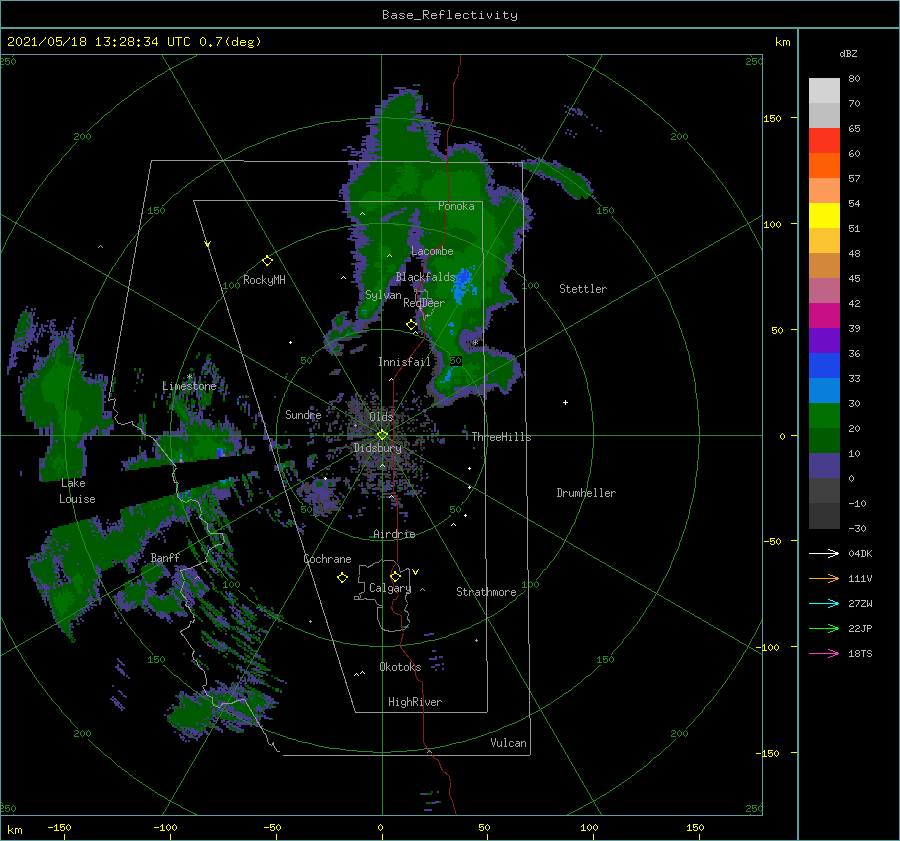Click the cyan 27ZW arrow in legend
Viewport: 900px width, 841px height.
[824, 603]
